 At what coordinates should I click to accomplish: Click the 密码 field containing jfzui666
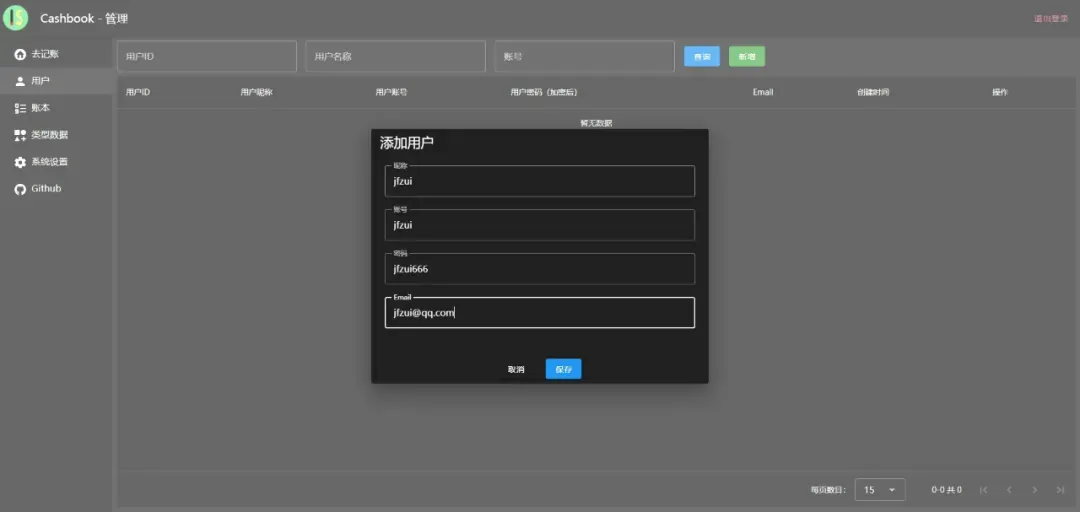pyautogui.click(x=539, y=269)
